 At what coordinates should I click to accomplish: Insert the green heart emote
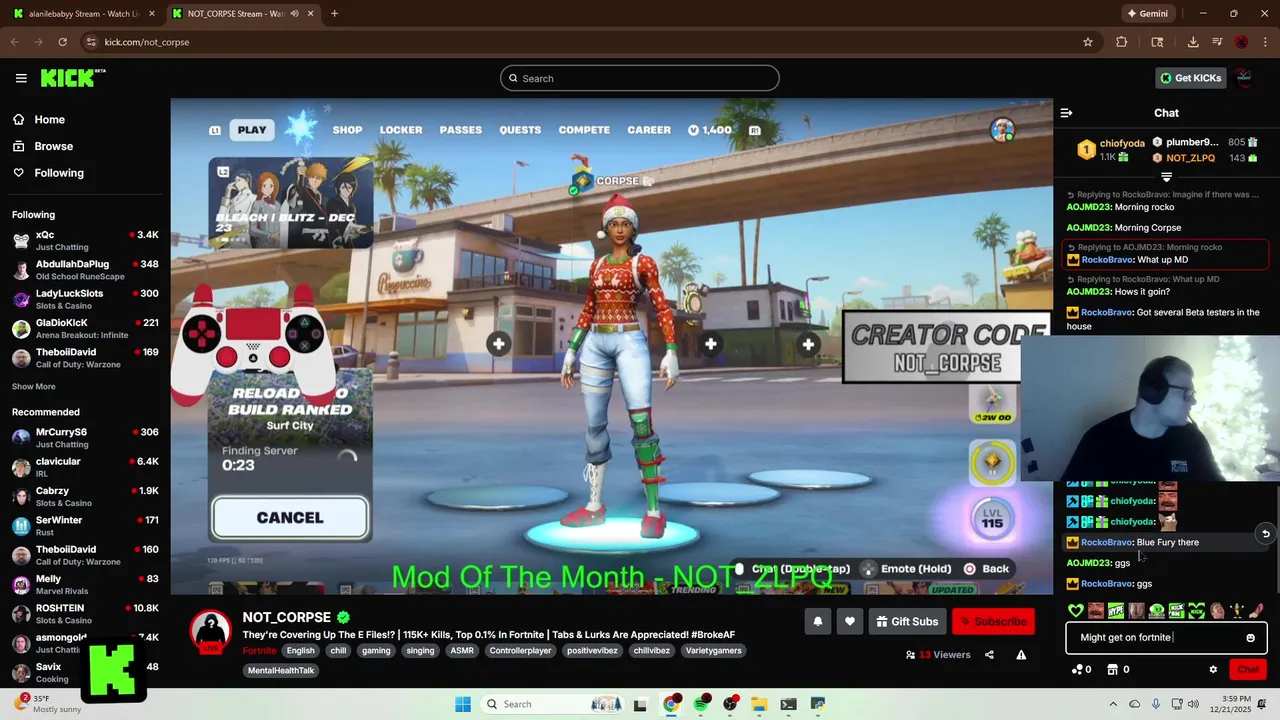click(1076, 610)
